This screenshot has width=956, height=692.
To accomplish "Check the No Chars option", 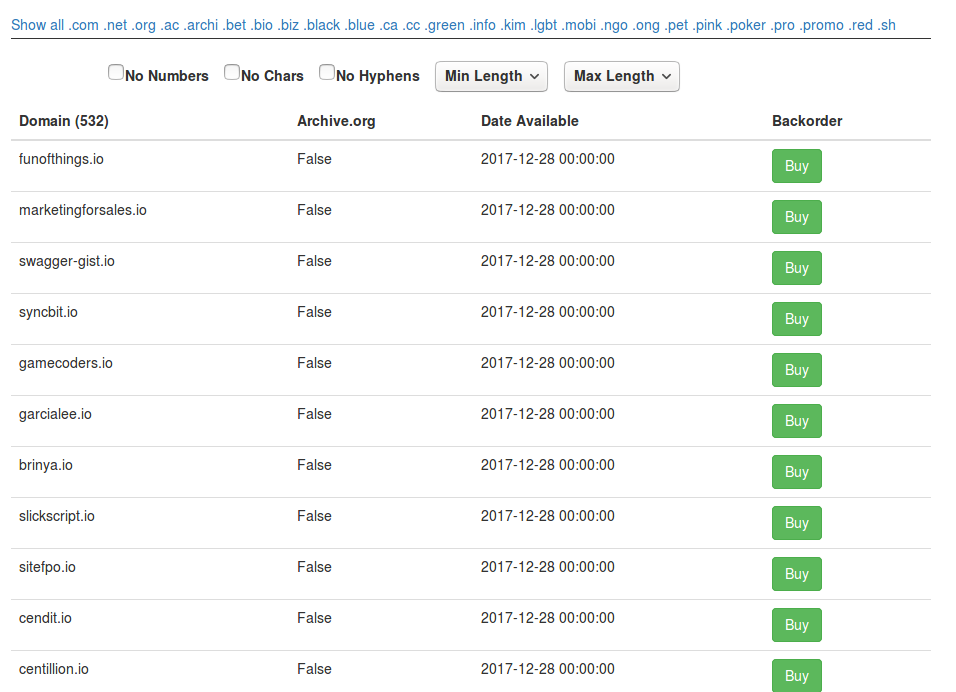I will pyautogui.click(x=232, y=72).
